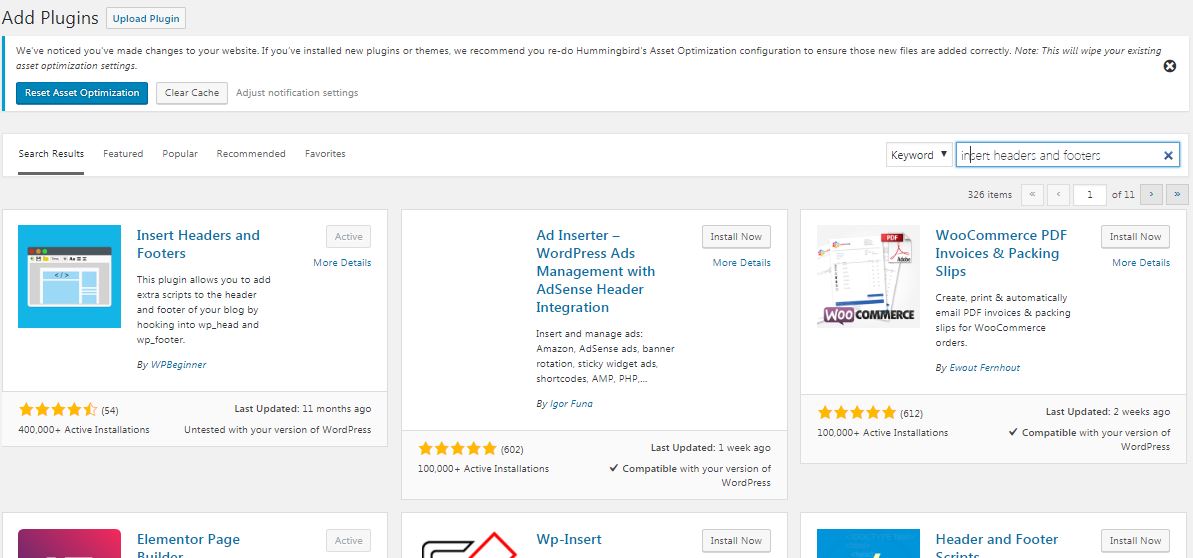Click the Upload Plugin button
1193x558 pixels.
[x=145, y=18]
